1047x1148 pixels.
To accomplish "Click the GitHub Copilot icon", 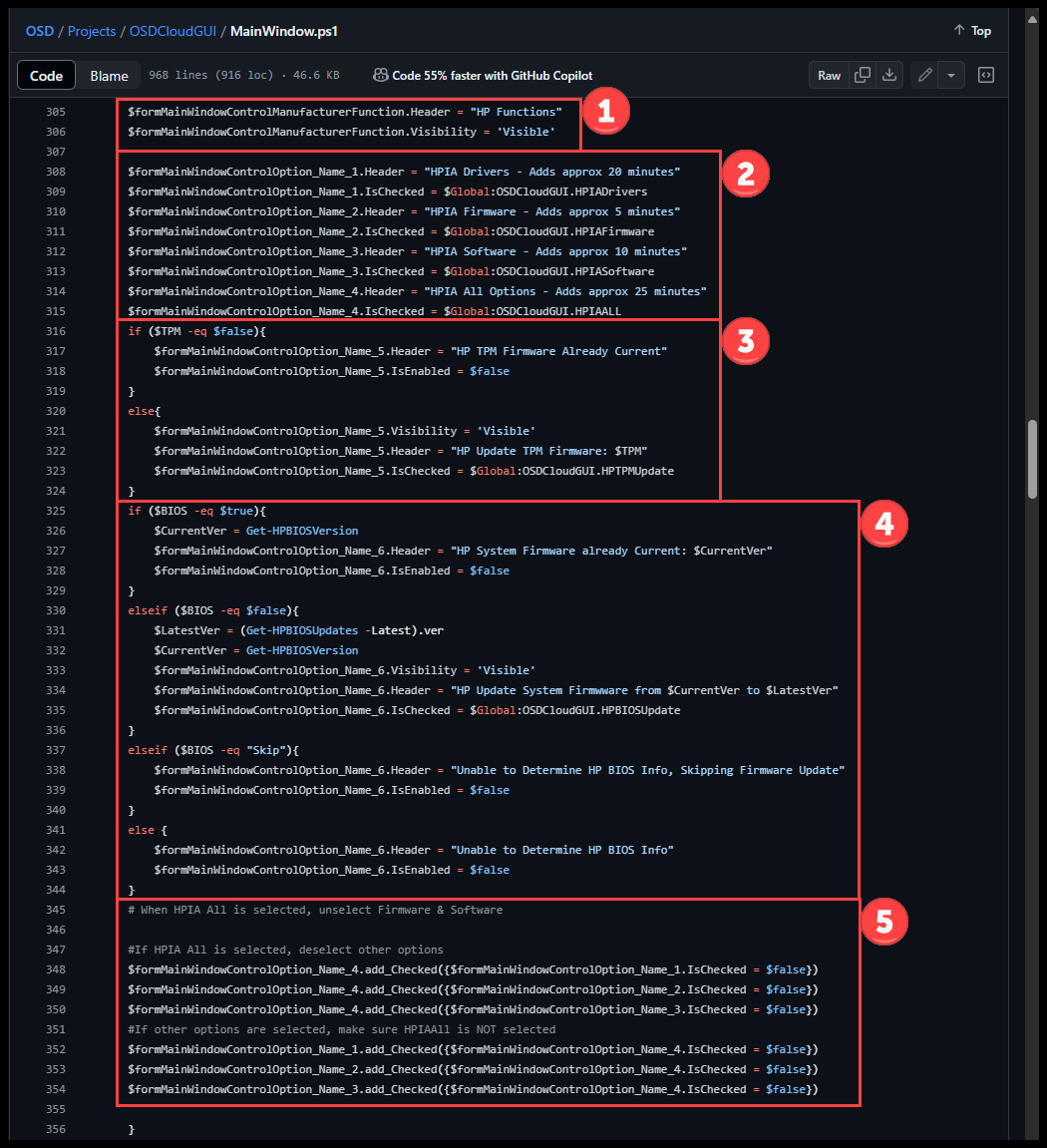I will pos(380,76).
